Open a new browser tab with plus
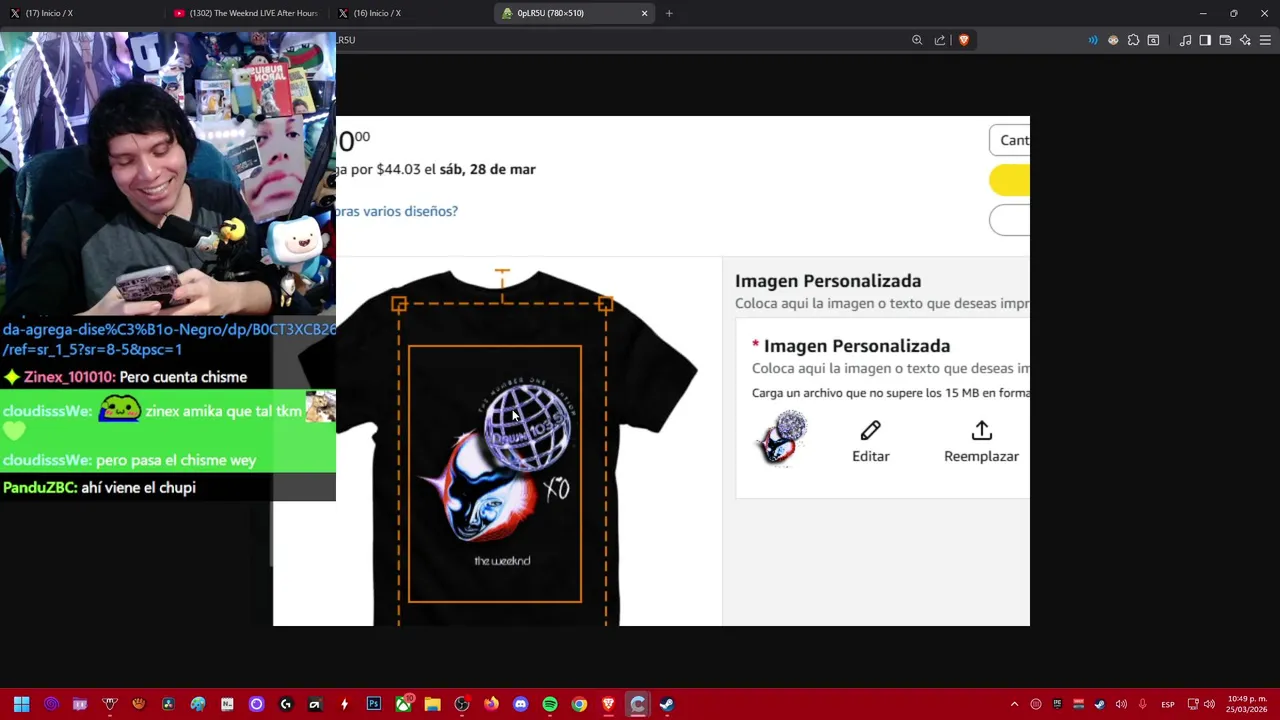The height and width of the screenshot is (720, 1280). tap(669, 13)
